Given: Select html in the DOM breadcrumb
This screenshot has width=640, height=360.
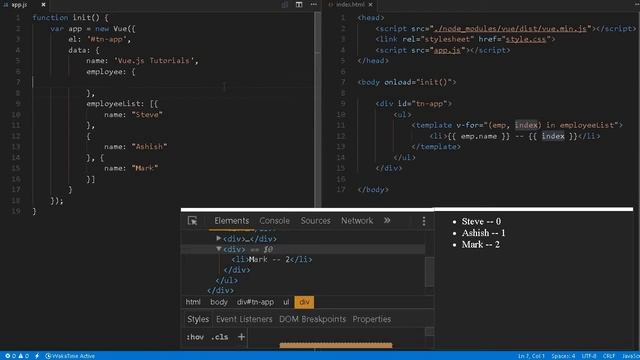Looking at the screenshot, I should [193, 302].
